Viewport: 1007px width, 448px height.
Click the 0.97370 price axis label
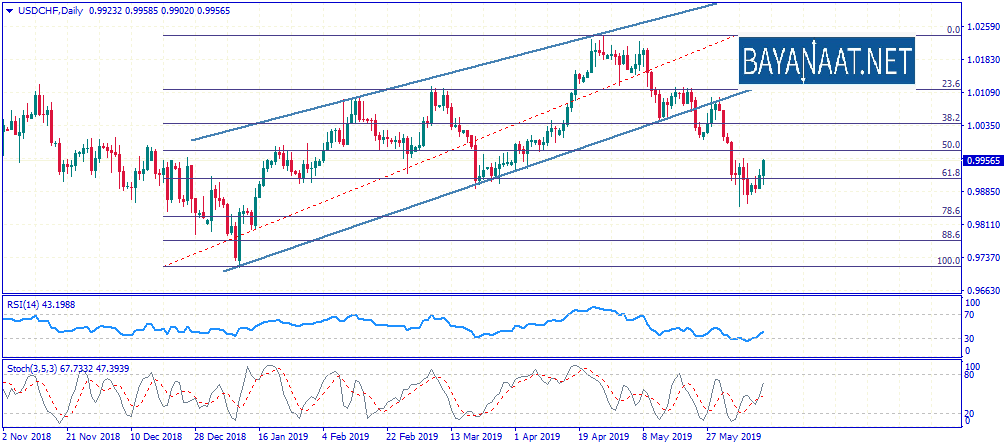(984, 258)
